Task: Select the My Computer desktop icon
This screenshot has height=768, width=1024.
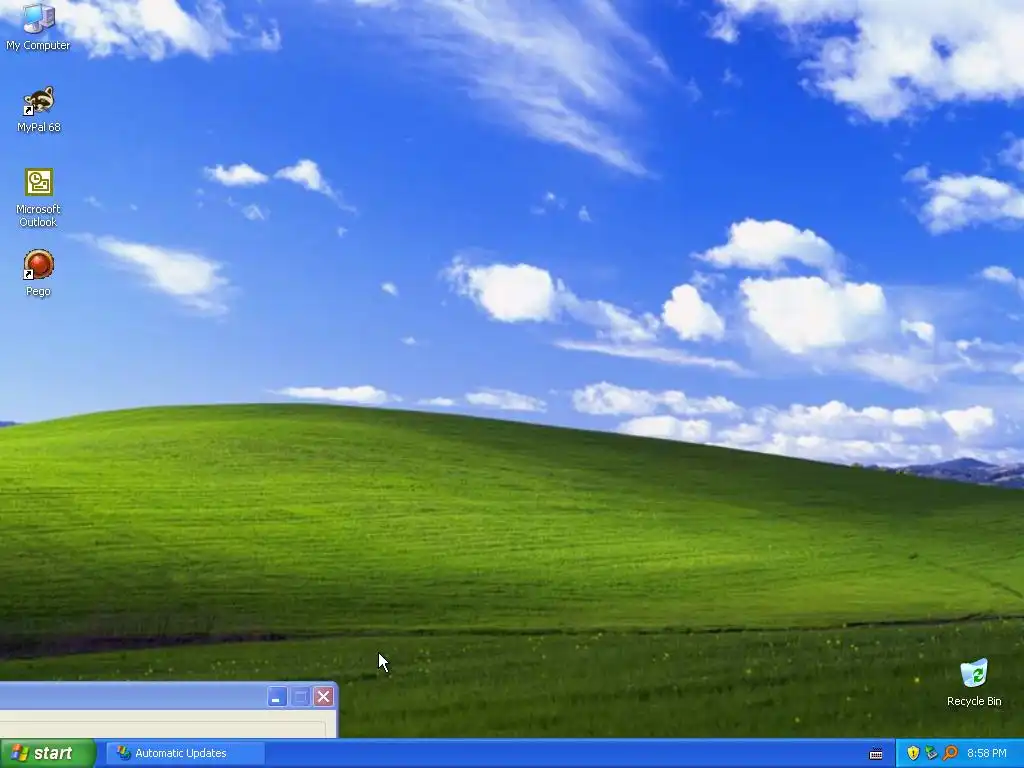Action: (x=38, y=27)
